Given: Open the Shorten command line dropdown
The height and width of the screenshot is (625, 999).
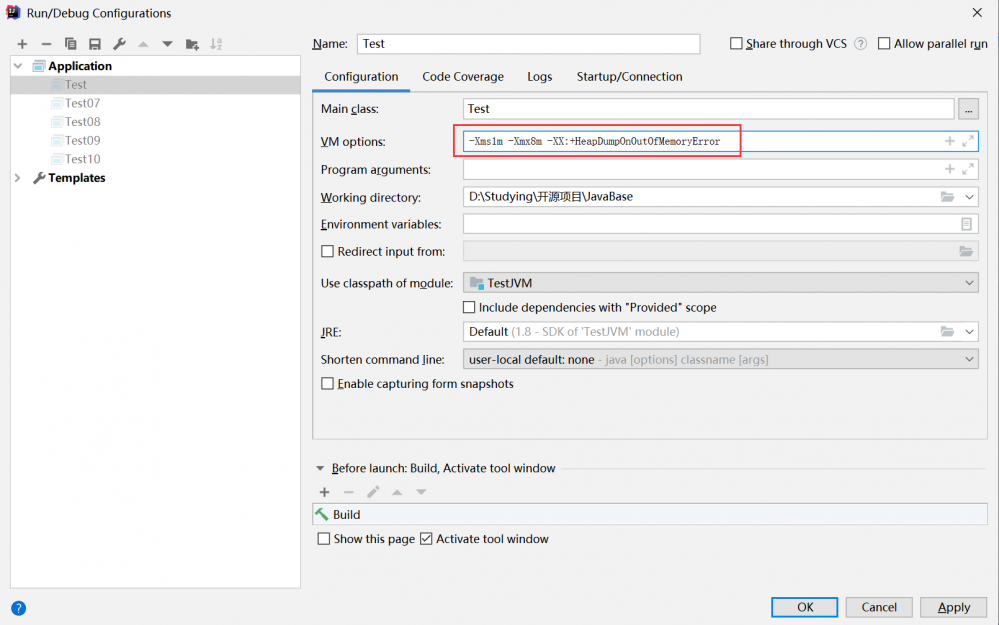Looking at the screenshot, I should [720, 359].
